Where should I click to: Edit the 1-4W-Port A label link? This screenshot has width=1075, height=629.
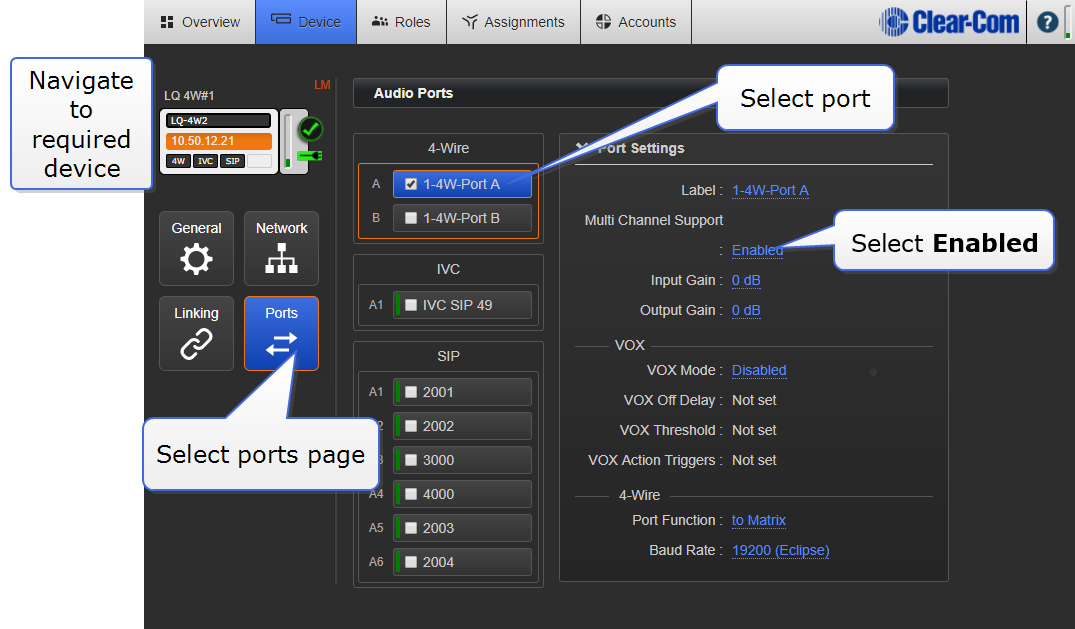[x=770, y=190]
